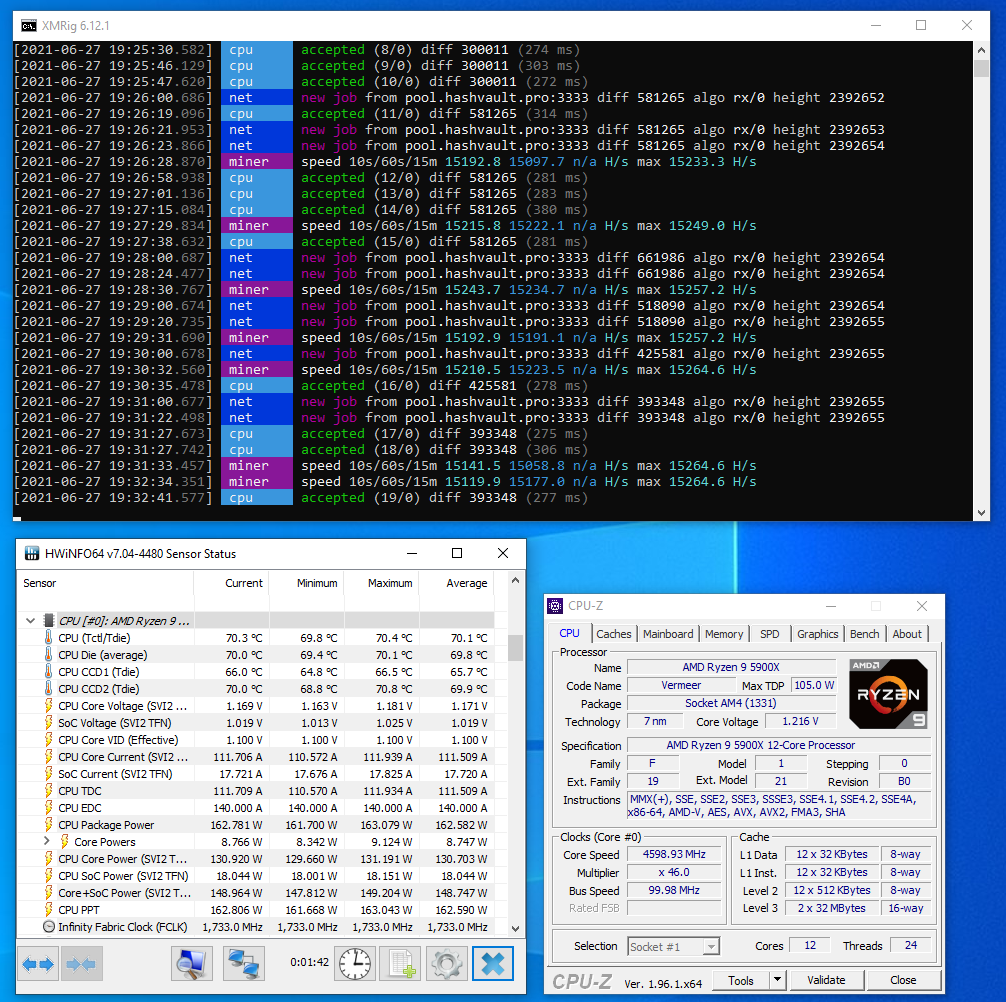The image size is (1006, 1002).
Task: Collapse the CPU [#0] AMD Ryzen 9 sensor group
Action: pyautogui.click(x=30, y=620)
